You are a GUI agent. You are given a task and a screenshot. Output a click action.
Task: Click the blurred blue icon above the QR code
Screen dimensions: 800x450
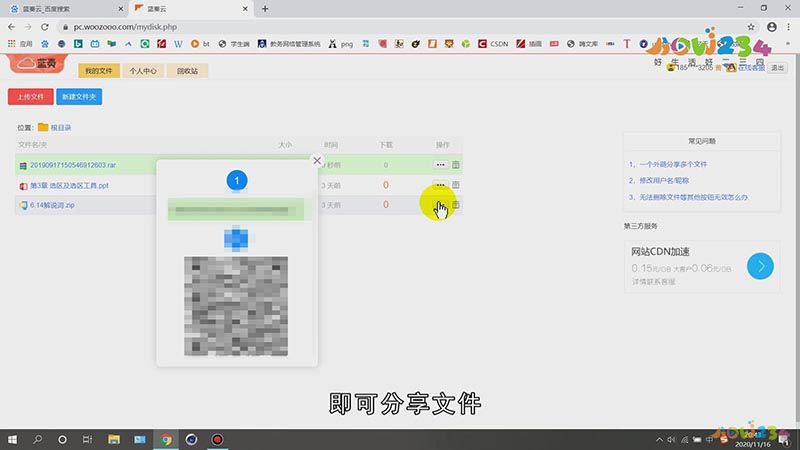(236, 238)
